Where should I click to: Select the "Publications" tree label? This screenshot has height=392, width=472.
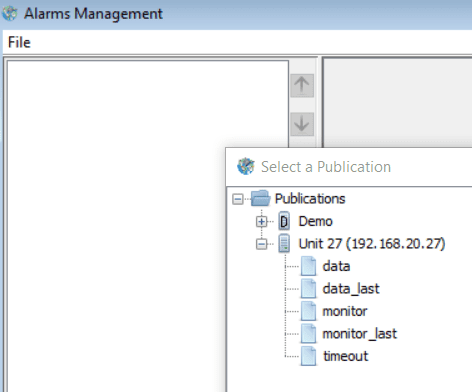coord(310,199)
